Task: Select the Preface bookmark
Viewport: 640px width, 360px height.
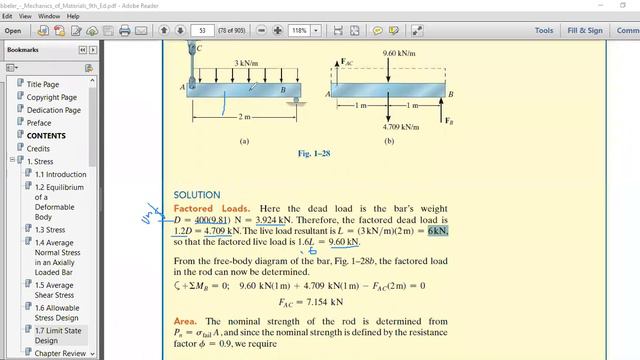Action: tap(39, 123)
